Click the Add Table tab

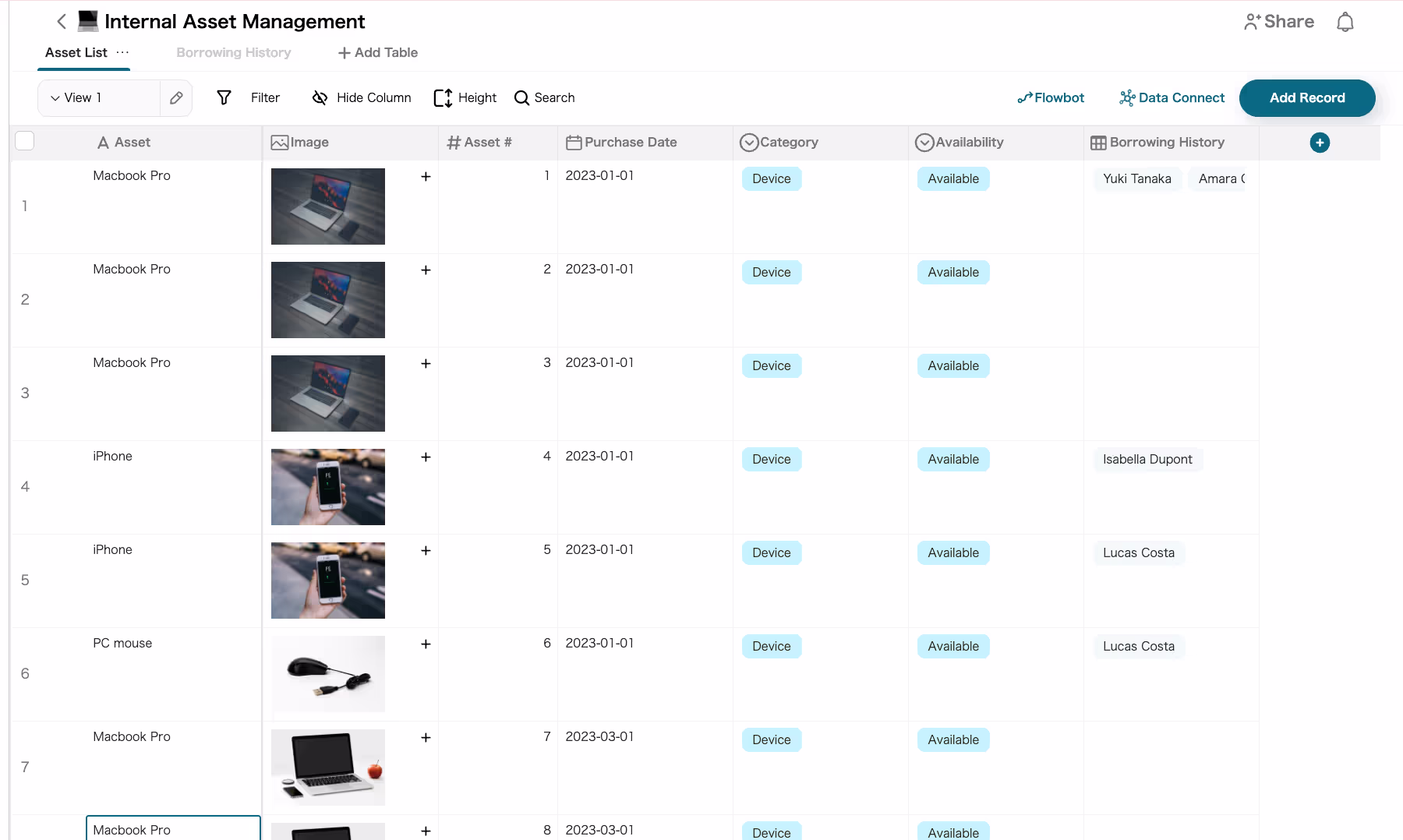(378, 52)
